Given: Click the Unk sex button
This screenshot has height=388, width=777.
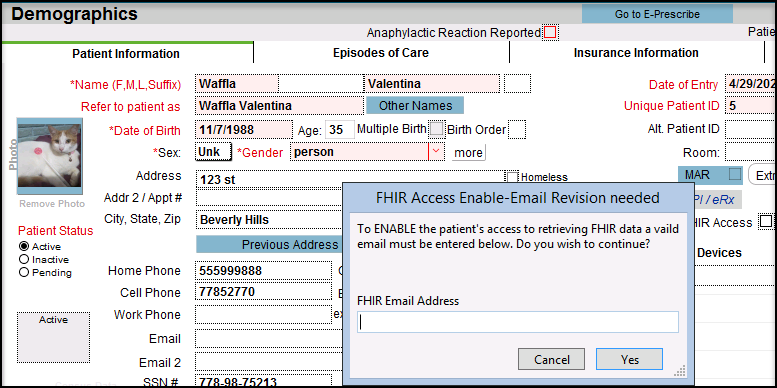Looking at the screenshot, I should tap(213, 152).
